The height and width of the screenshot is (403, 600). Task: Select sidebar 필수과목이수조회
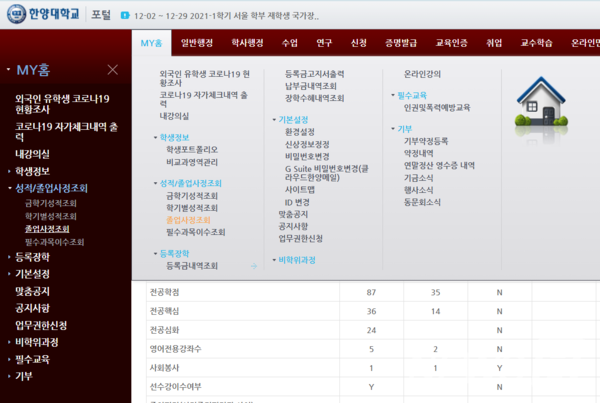pos(54,242)
